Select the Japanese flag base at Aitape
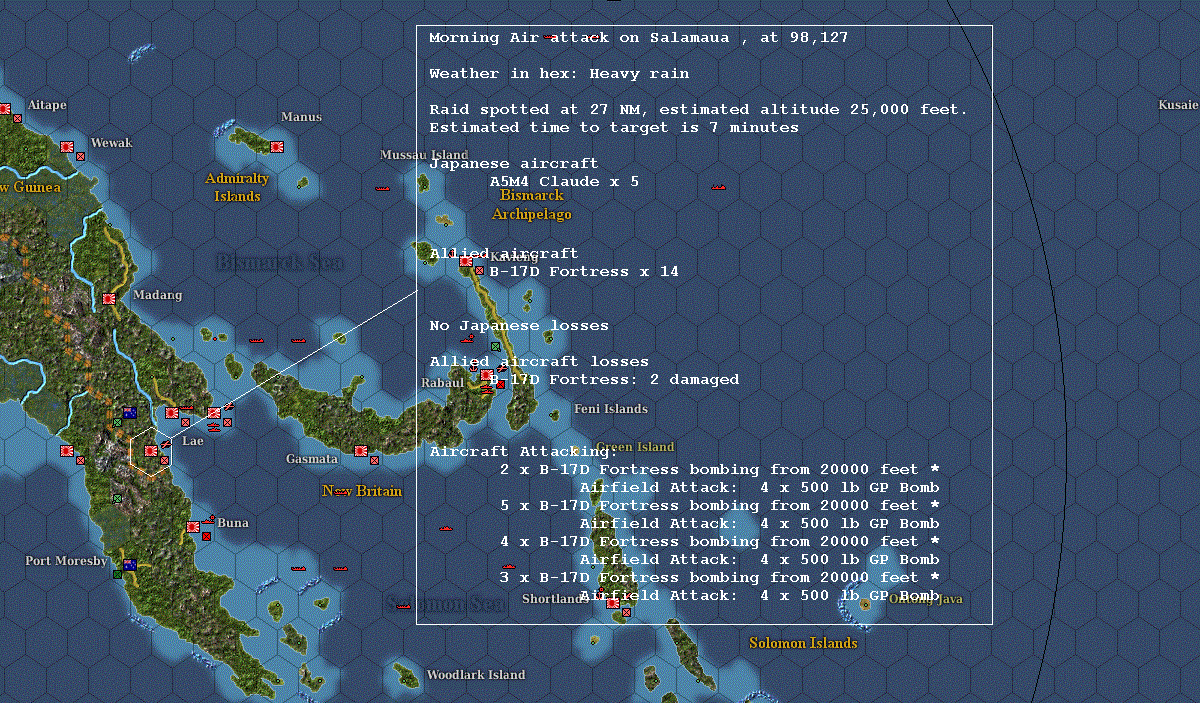This screenshot has width=1200, height=703. pos(5,108)
